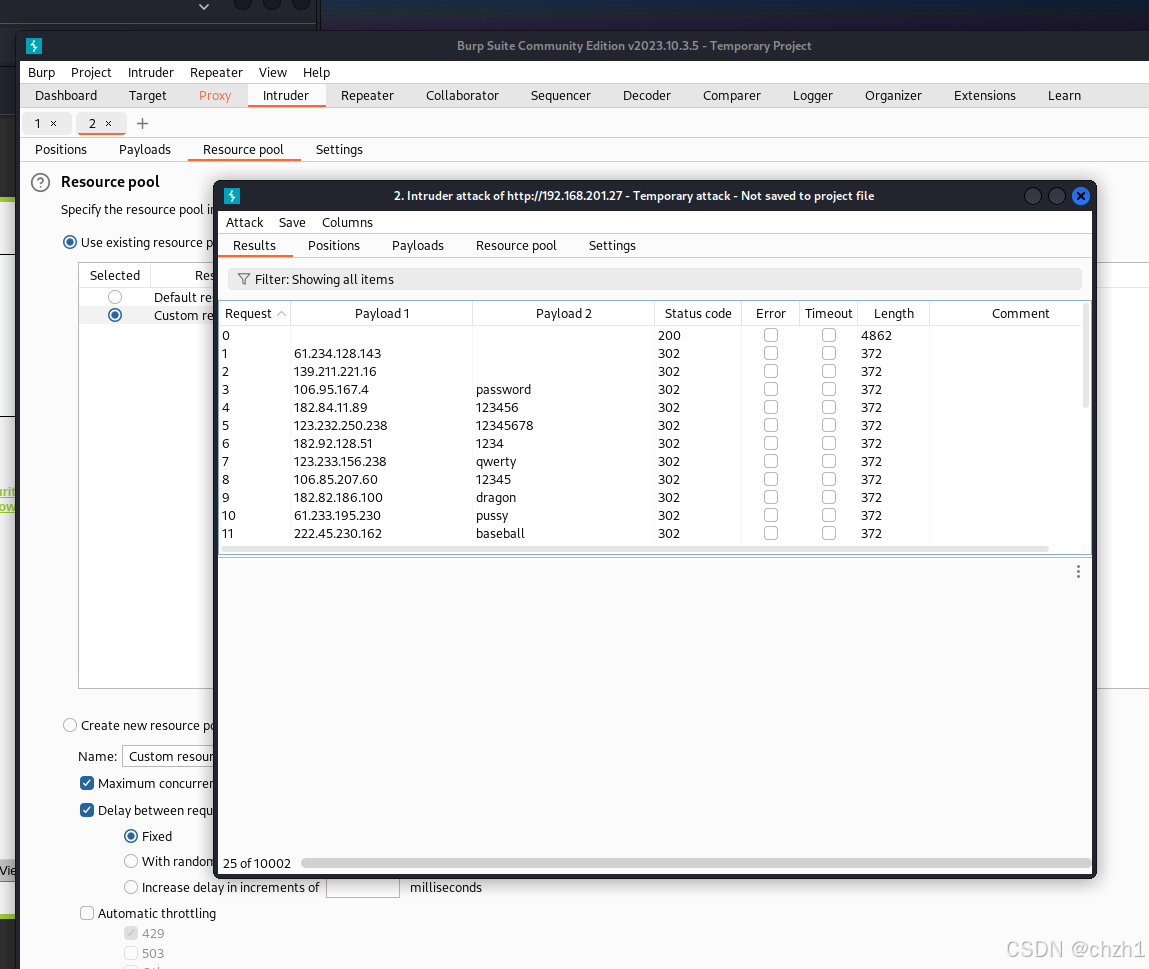Viewport: 1149px width, 969px height.
Task: Select Increase delay in increments radio button
Action: pyautogui.click(x=131, y=887)
